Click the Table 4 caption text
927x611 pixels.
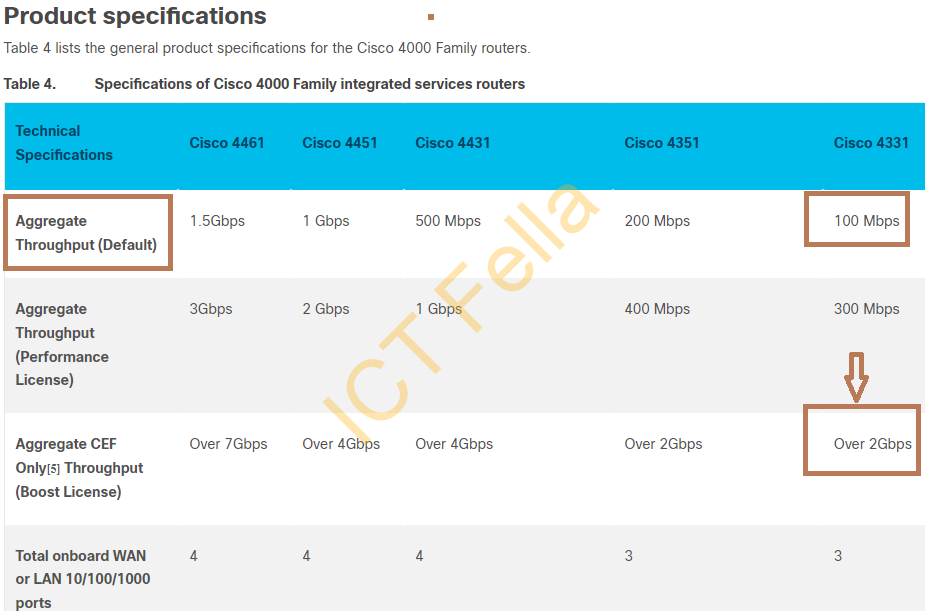tap(264, 84)
